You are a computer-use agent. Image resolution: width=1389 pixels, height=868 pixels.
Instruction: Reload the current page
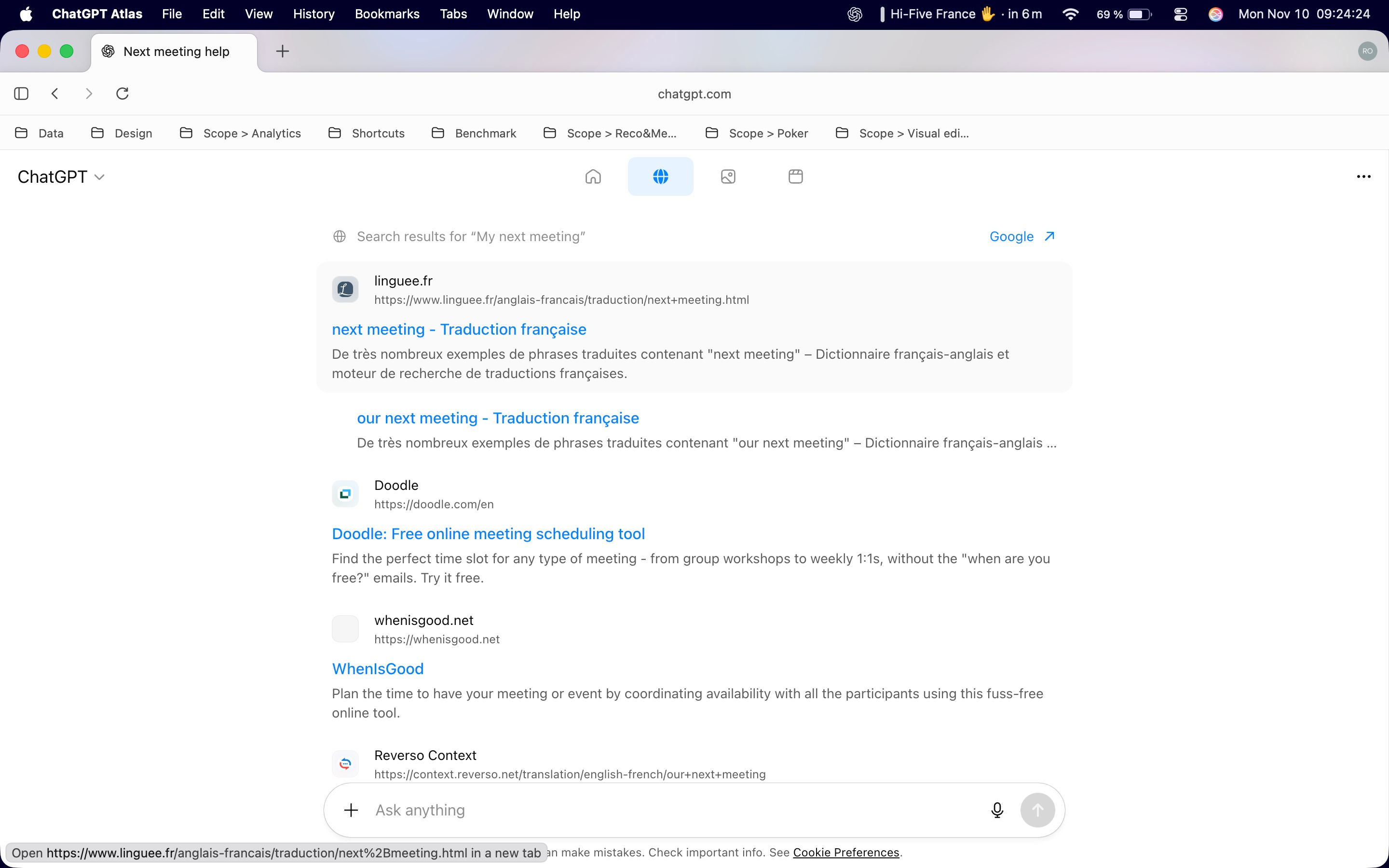[122, 93]
